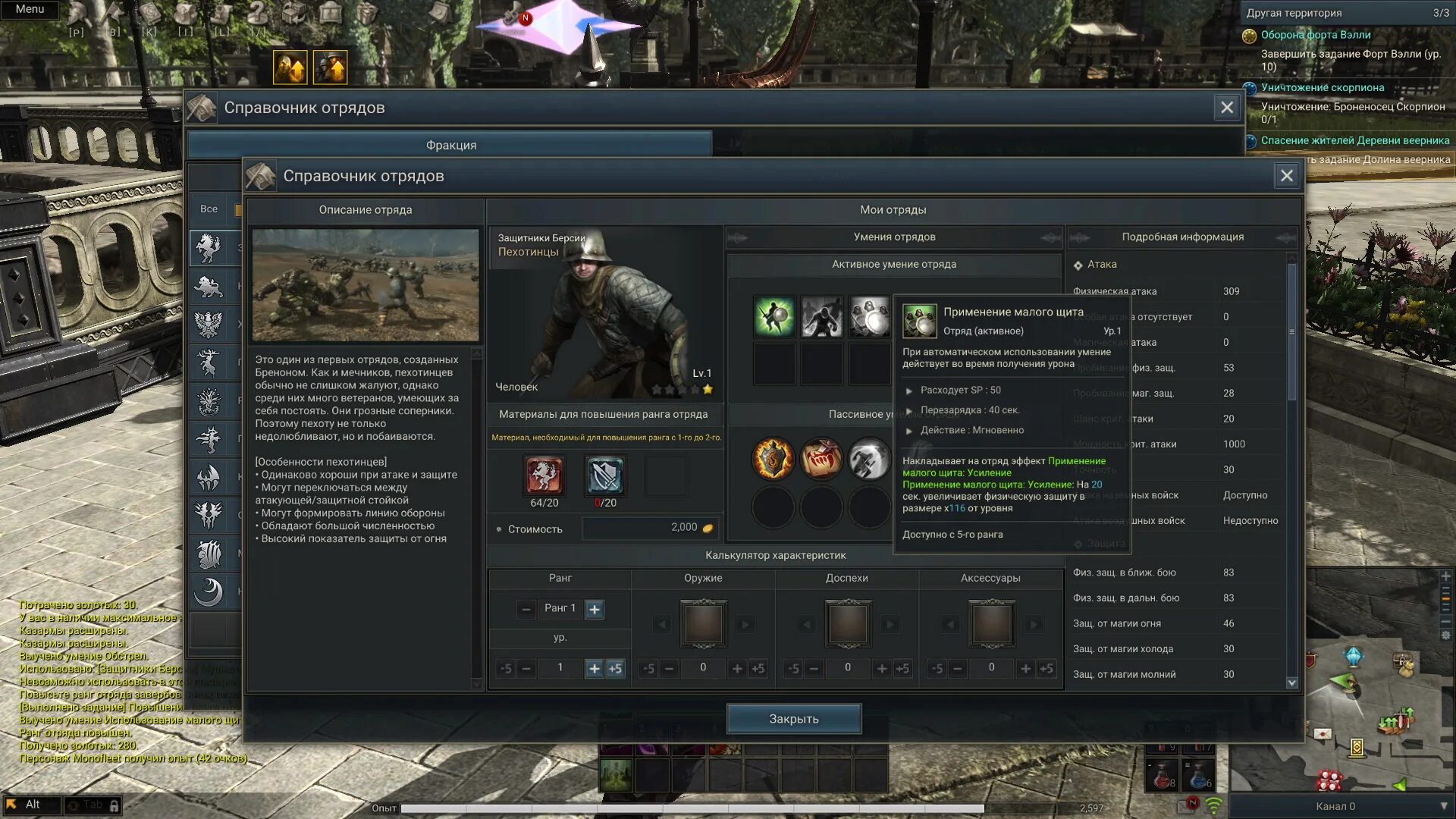This screenshot has width=1456, height=819.
Task: Click the empty weapon slot in the calculator
Action: 703,624
